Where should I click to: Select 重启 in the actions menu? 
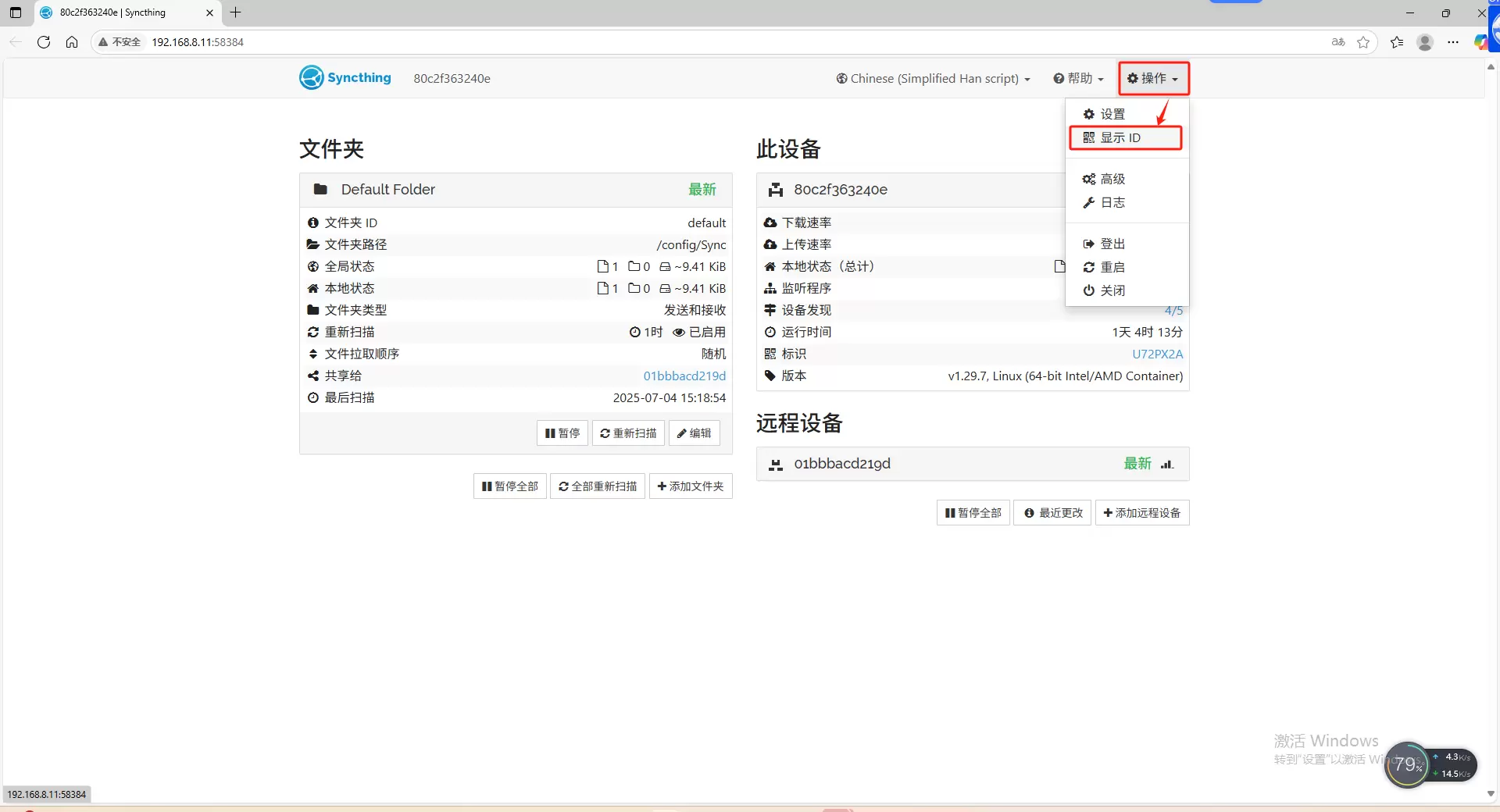(x=1112, y=268)
